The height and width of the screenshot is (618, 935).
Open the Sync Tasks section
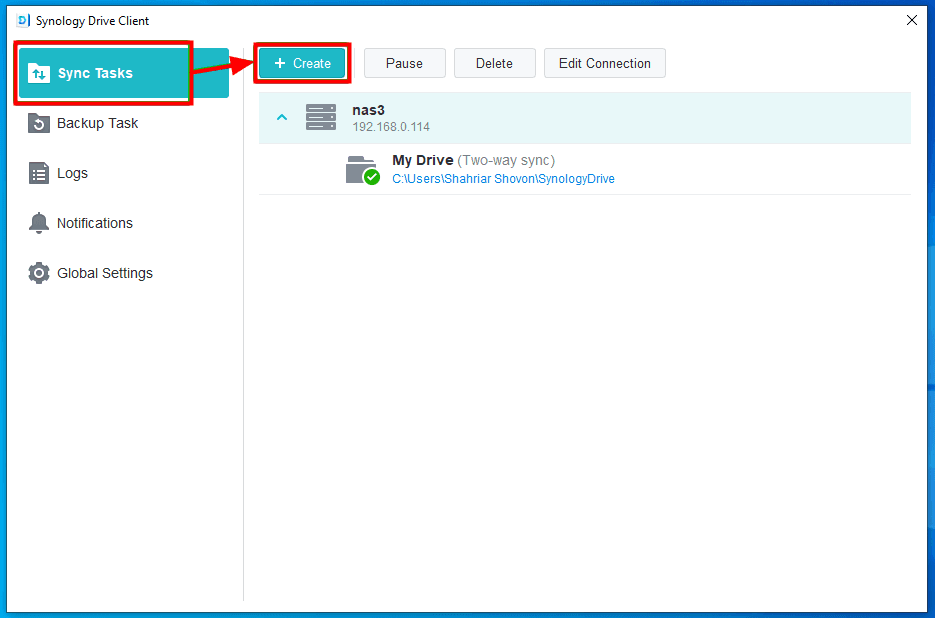coord(123,73)
